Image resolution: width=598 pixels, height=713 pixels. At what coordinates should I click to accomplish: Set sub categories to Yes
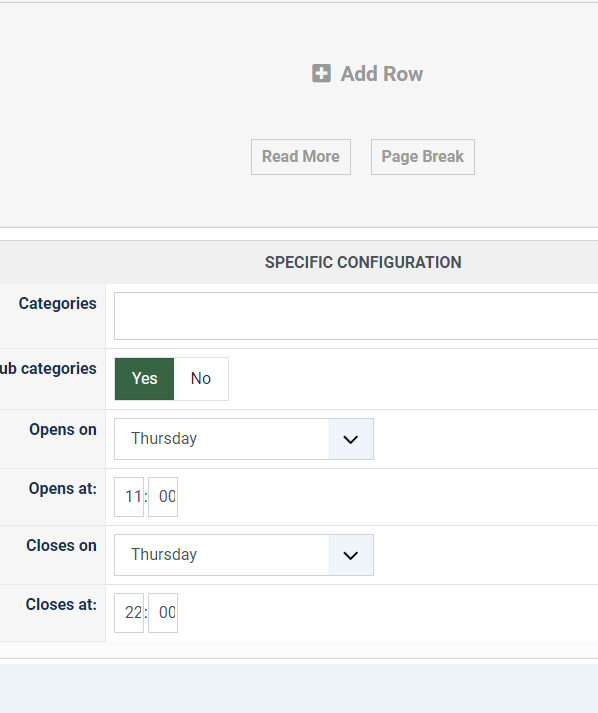tap(144, 379)
